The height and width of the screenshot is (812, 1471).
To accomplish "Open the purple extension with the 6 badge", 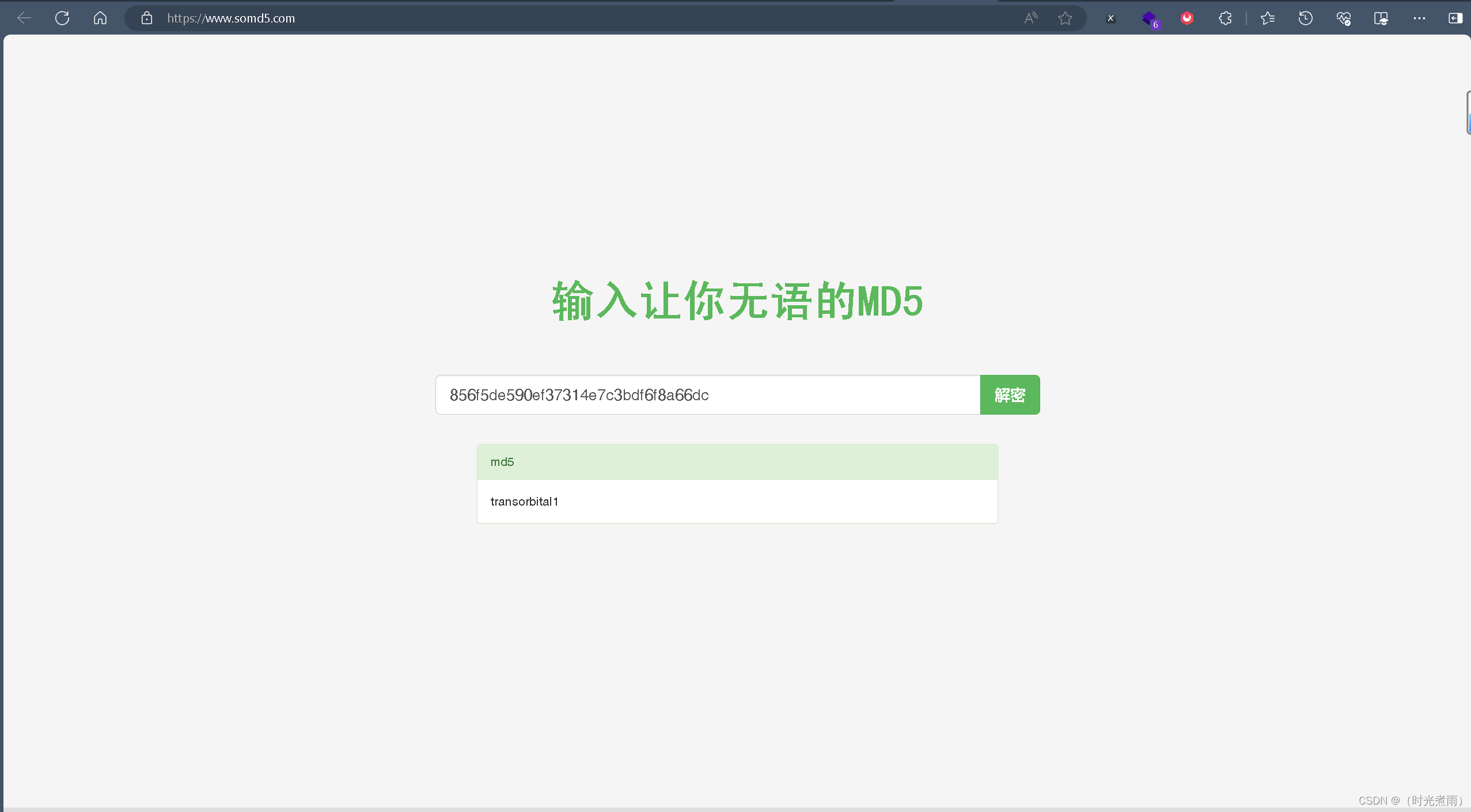I will pos(1150,20).
